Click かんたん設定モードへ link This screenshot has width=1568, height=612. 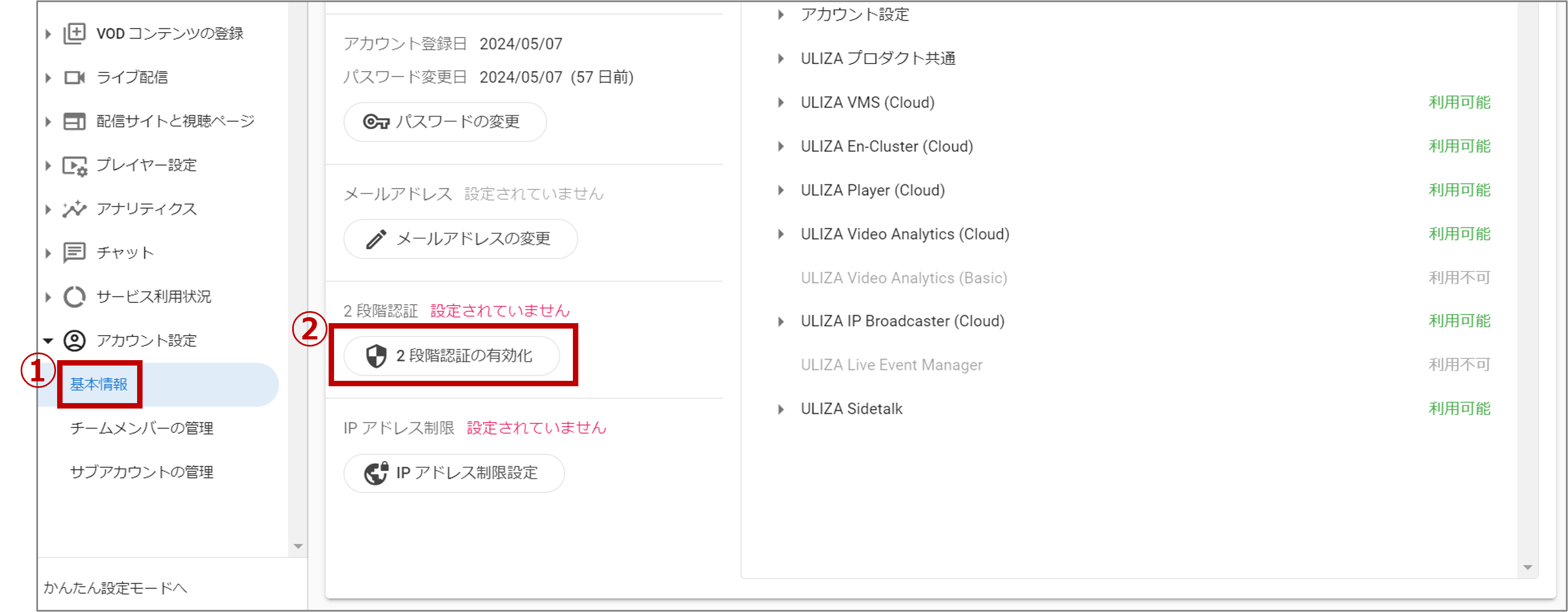click(x=115, y=588)
